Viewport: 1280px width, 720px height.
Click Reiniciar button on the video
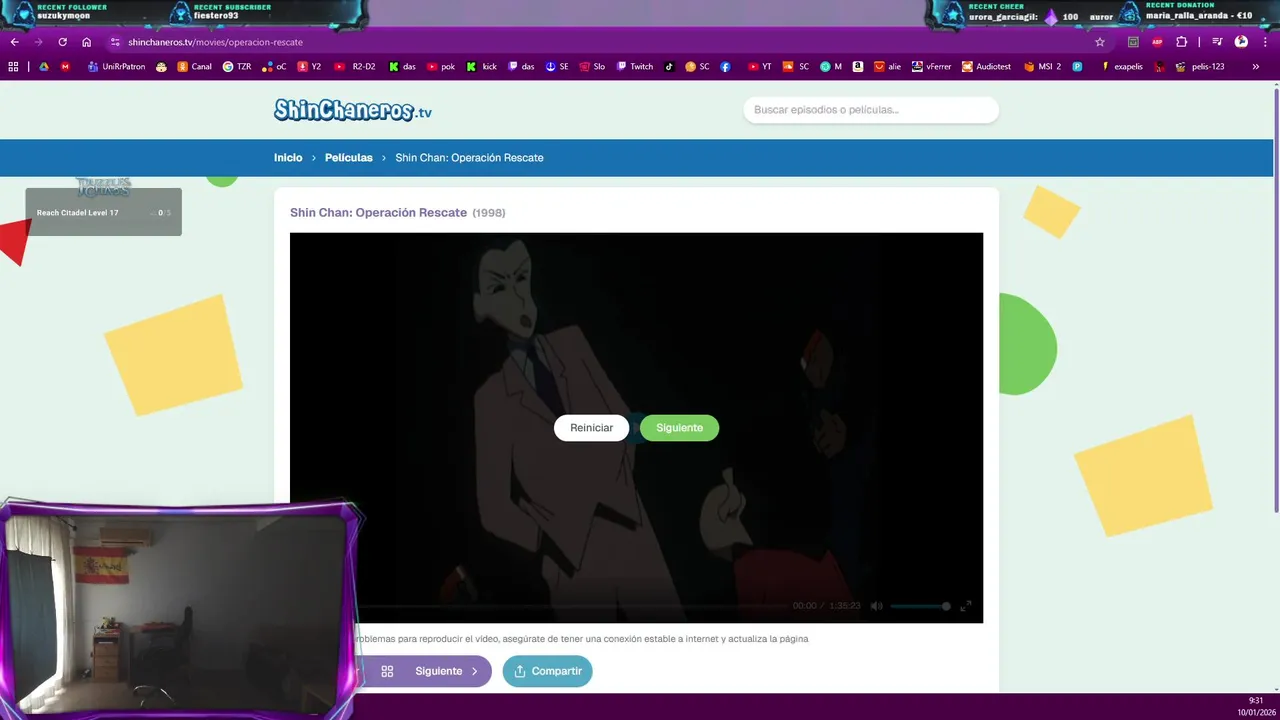(x=591, y=428)
